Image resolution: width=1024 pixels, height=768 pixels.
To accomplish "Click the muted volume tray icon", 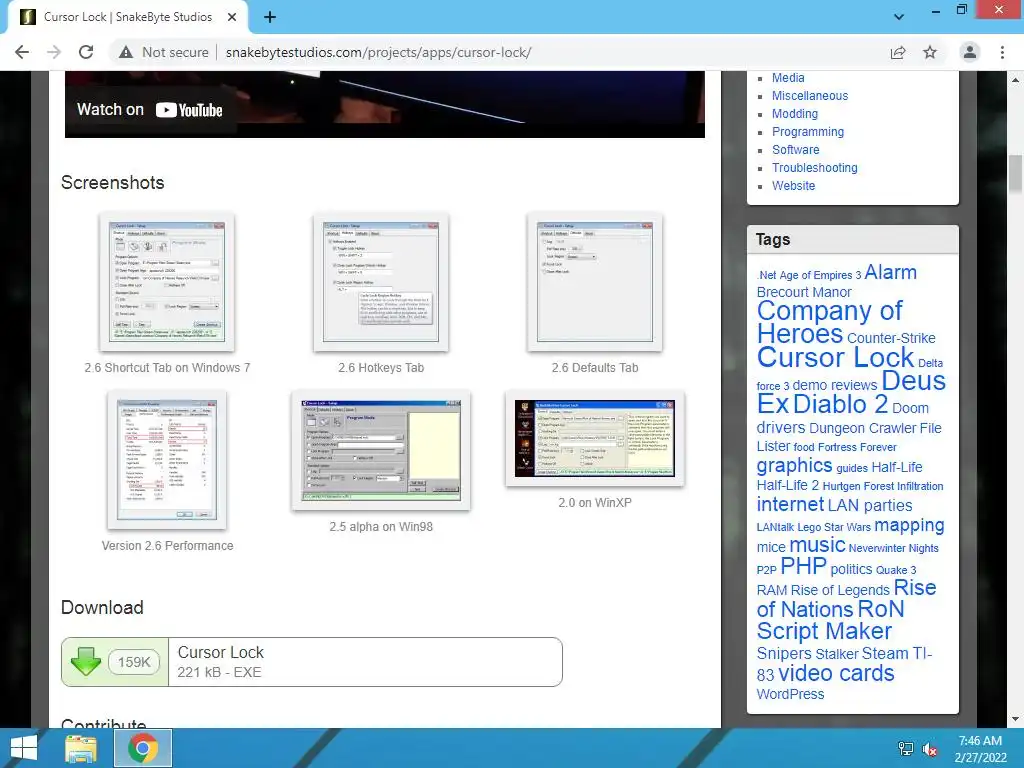I will pos(930,748).
